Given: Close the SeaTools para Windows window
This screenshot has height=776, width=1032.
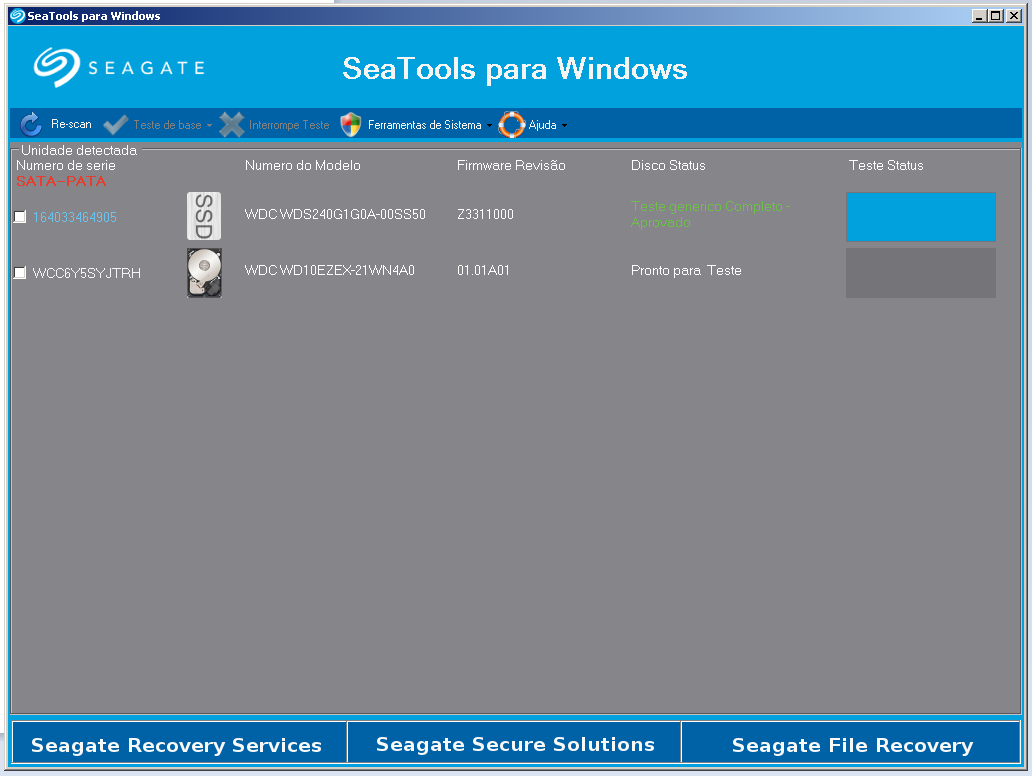Looking at the screenshot, I should click(x=1014, y=16).
